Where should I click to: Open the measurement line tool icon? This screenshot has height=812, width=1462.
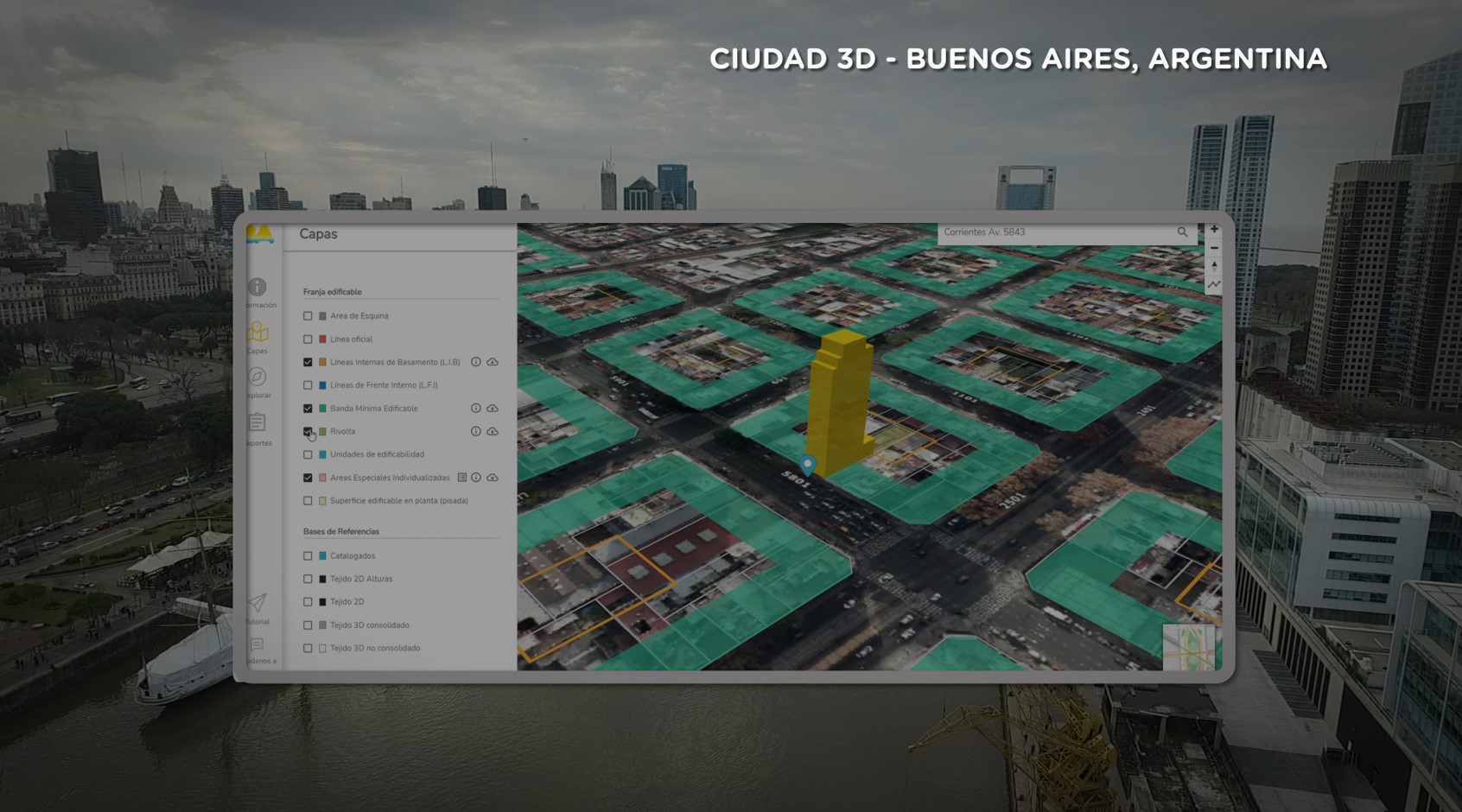[x=1214, y=284]
